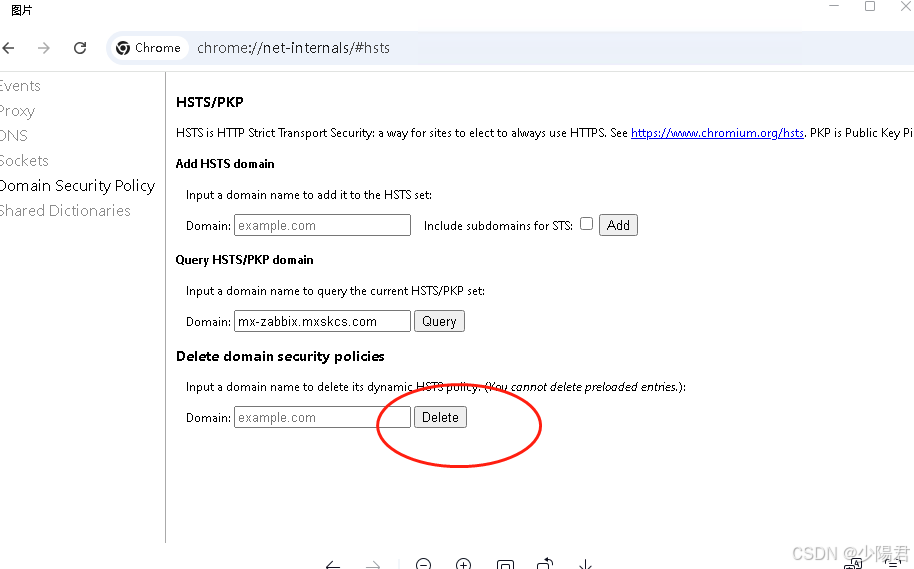Viewport: 914px width, 569px height.
Task: Enable Include subdomains for STS checkbox
Action: pos(586,224)
